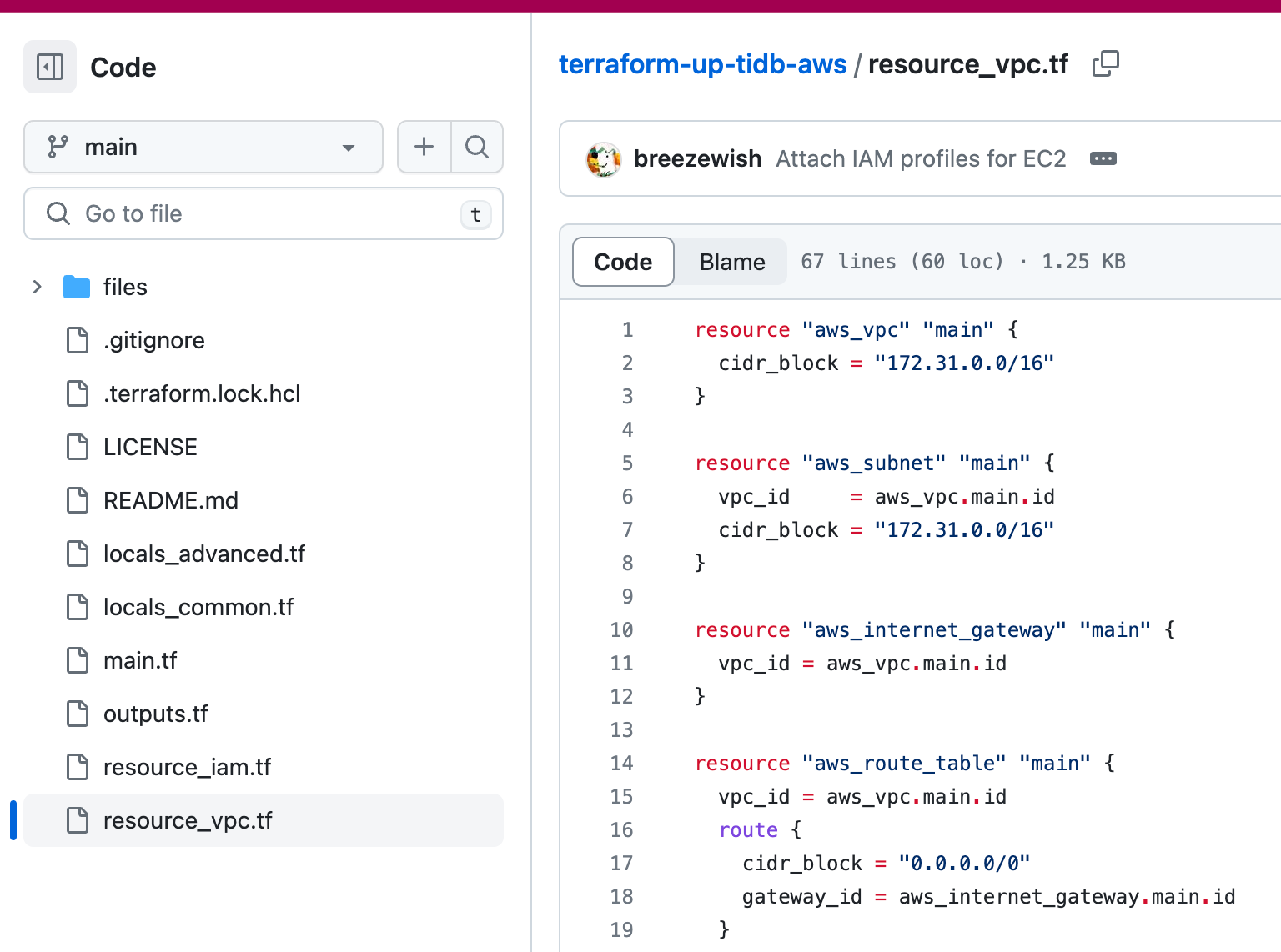Open main.tf file
Screen dimensions: 1281x952
[x=140, y=660]
